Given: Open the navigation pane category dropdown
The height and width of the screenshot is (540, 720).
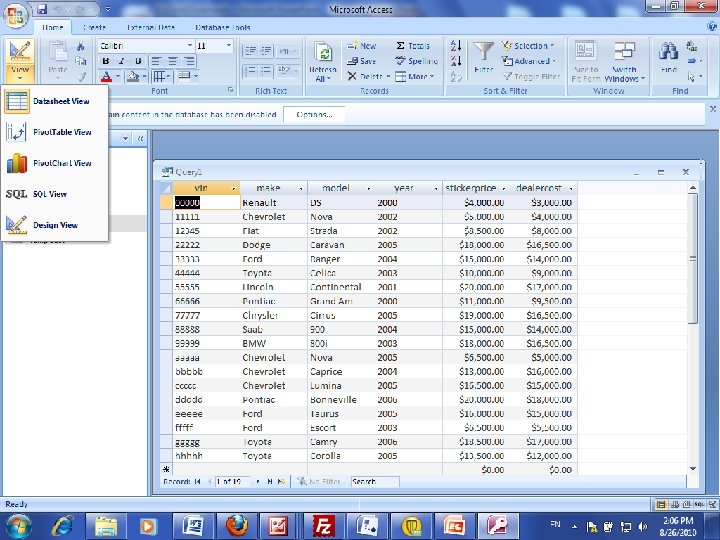Looking at the screenshot, I should point(125,138).
